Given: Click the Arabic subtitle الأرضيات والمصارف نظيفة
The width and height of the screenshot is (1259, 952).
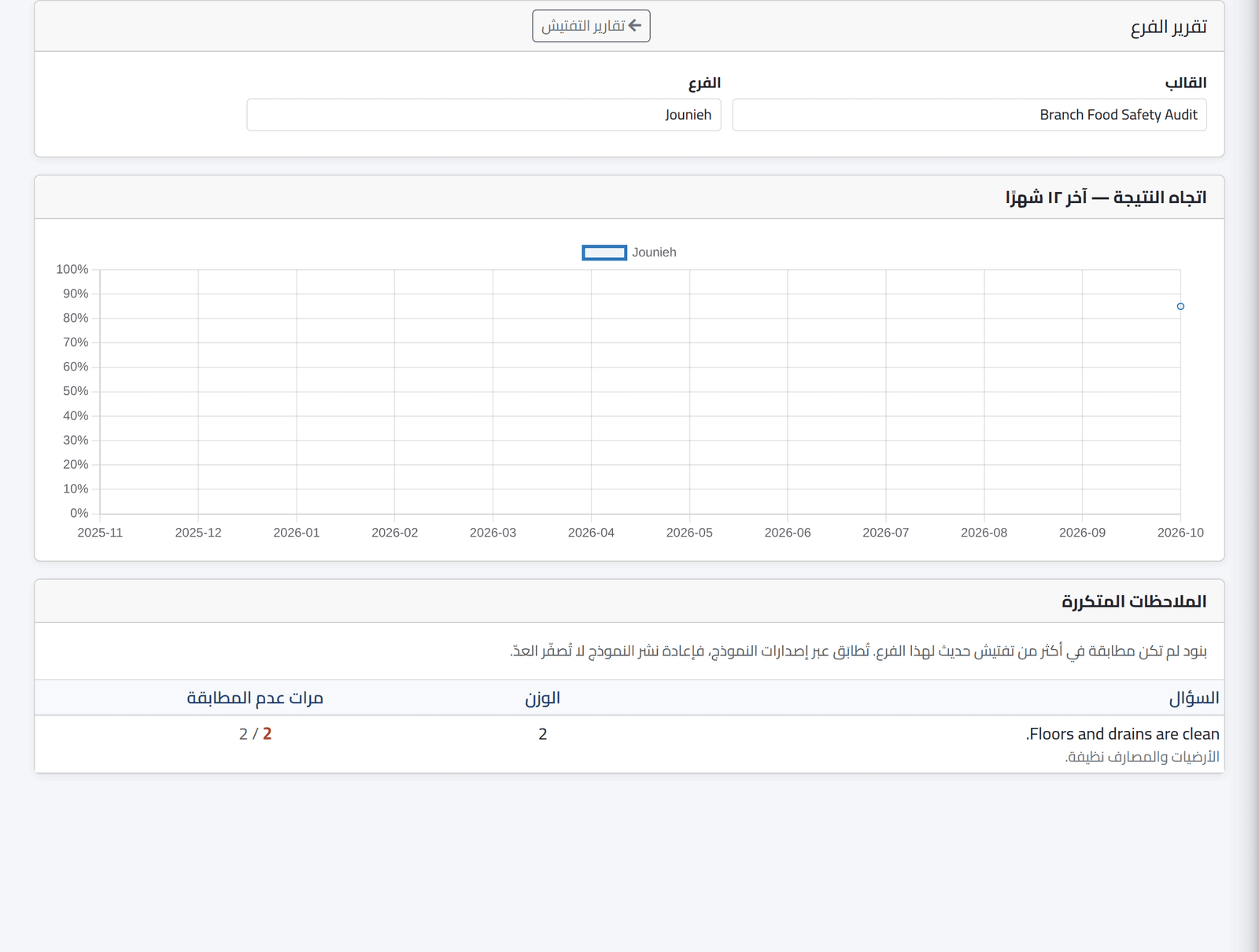Looking at the screenshot, I should click(1143, 757).
